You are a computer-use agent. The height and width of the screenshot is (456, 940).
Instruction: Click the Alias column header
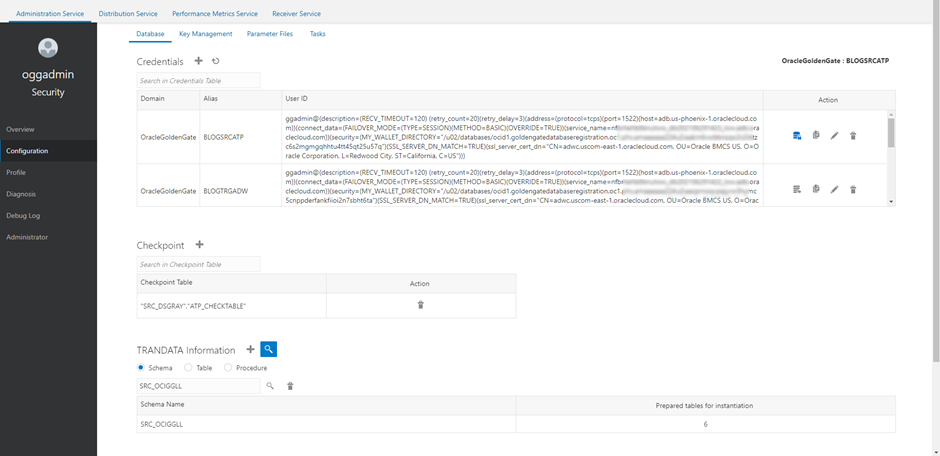(240, 100)
